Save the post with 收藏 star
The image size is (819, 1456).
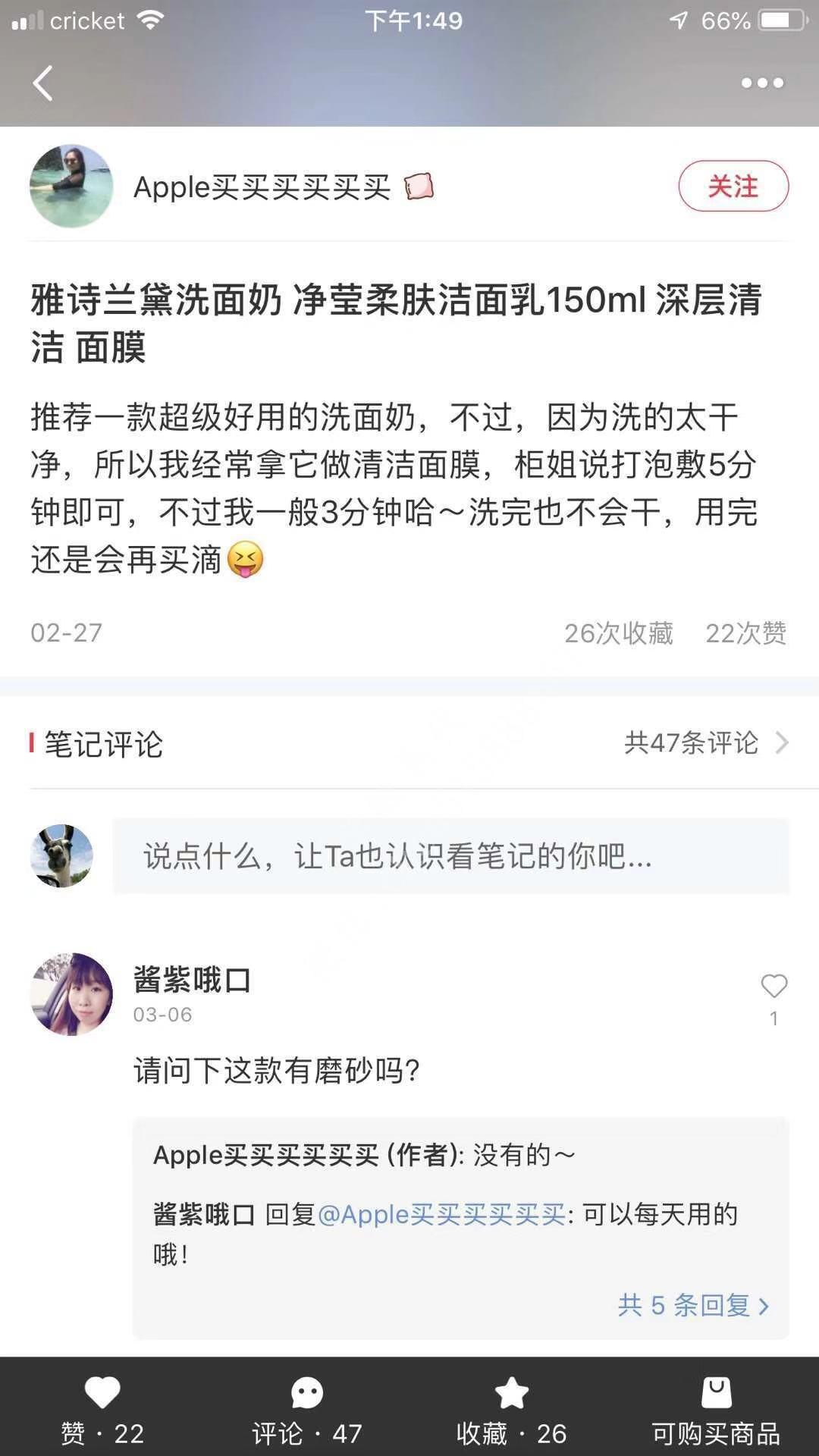(x=511, y=1394)
